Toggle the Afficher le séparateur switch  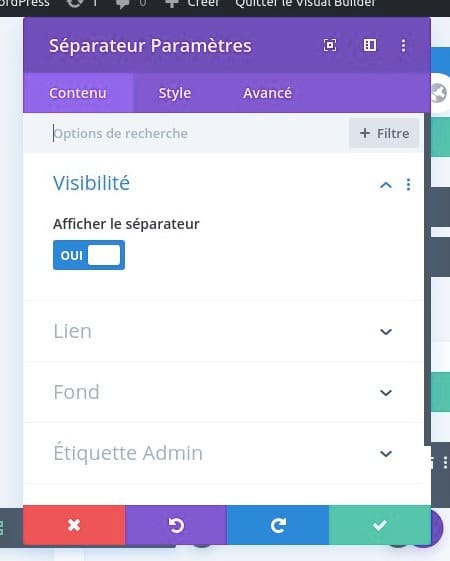(89, 255)
